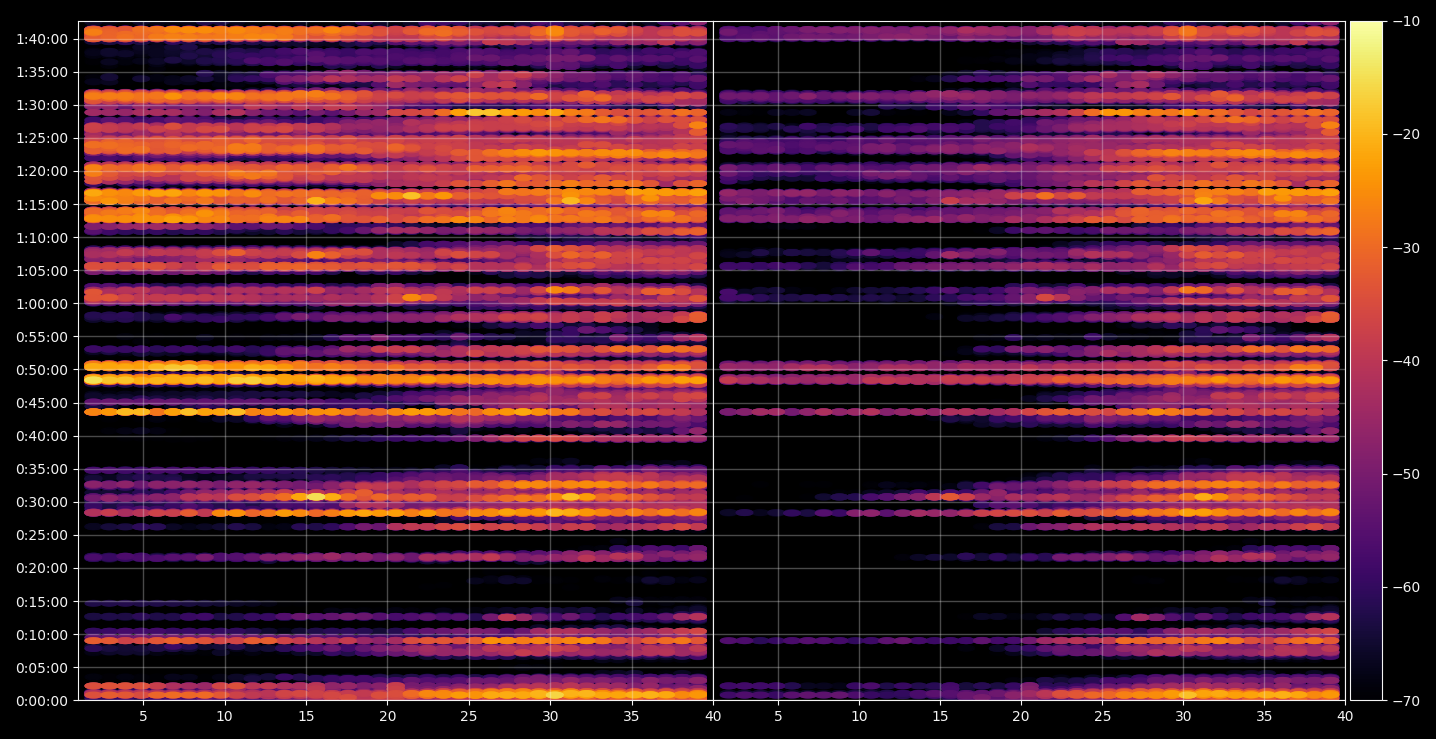The height and width of the screenshot is (739, 1436).
Task: Click x-axis label 30 under the right heatmap
Action: [1184, 716]
